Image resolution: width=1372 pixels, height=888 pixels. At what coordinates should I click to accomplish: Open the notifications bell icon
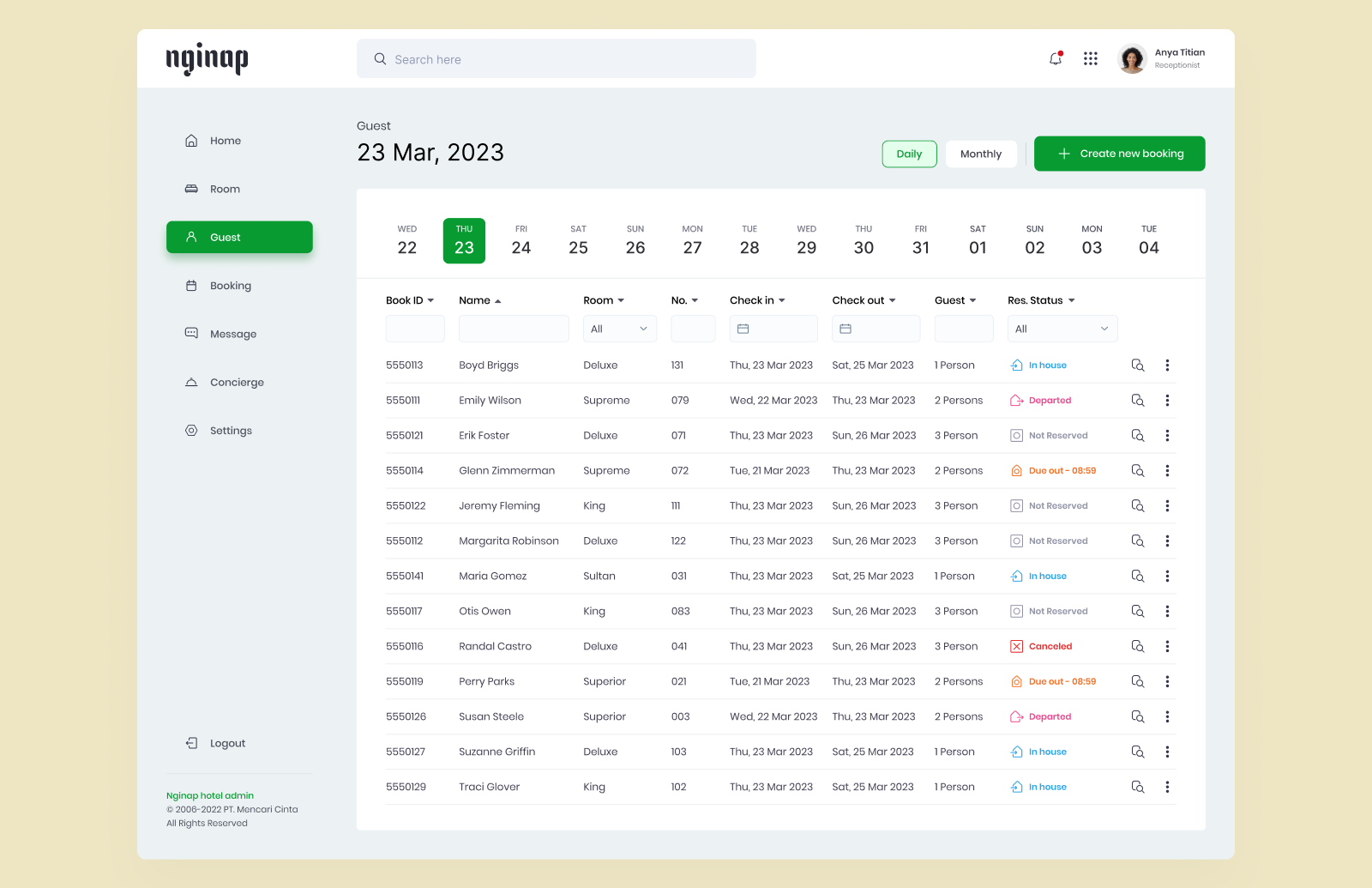(1055, 58)
